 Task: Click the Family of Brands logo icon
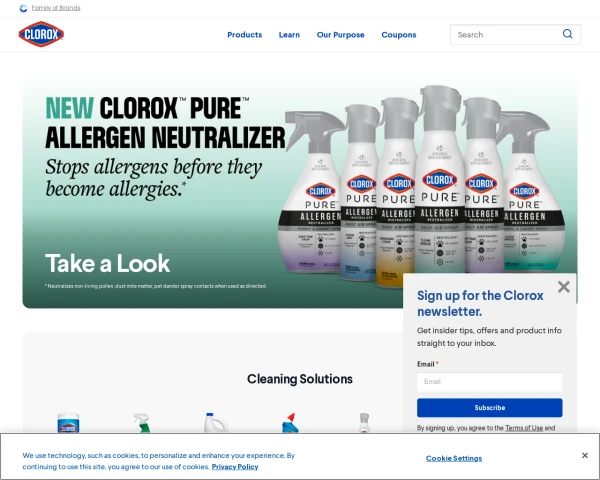click(23, 8)
